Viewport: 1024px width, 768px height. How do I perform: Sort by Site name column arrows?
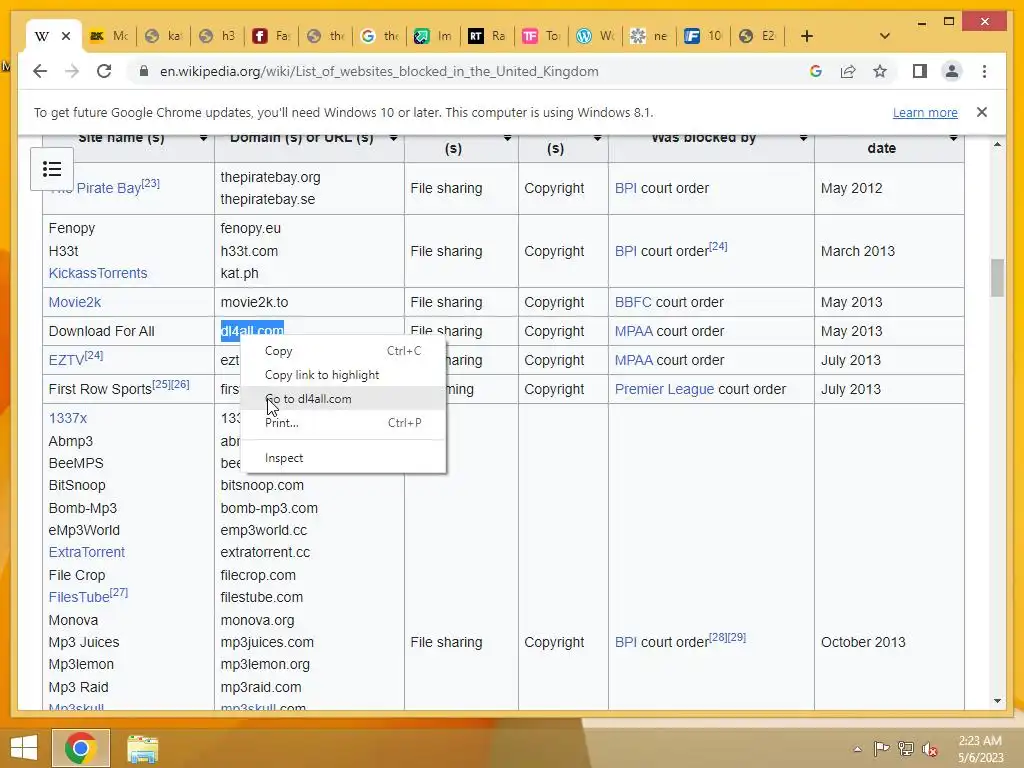(203, 138)
